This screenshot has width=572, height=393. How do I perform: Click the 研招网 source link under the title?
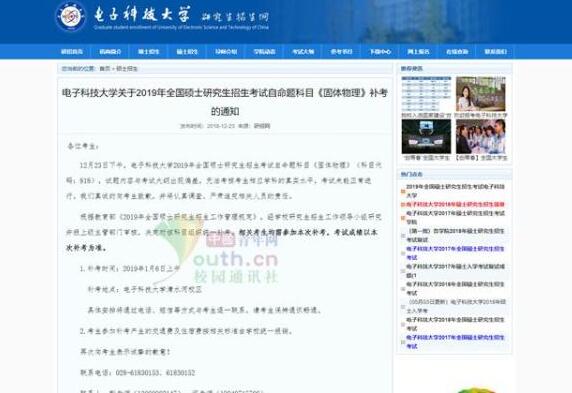click(x=262, y=126)
